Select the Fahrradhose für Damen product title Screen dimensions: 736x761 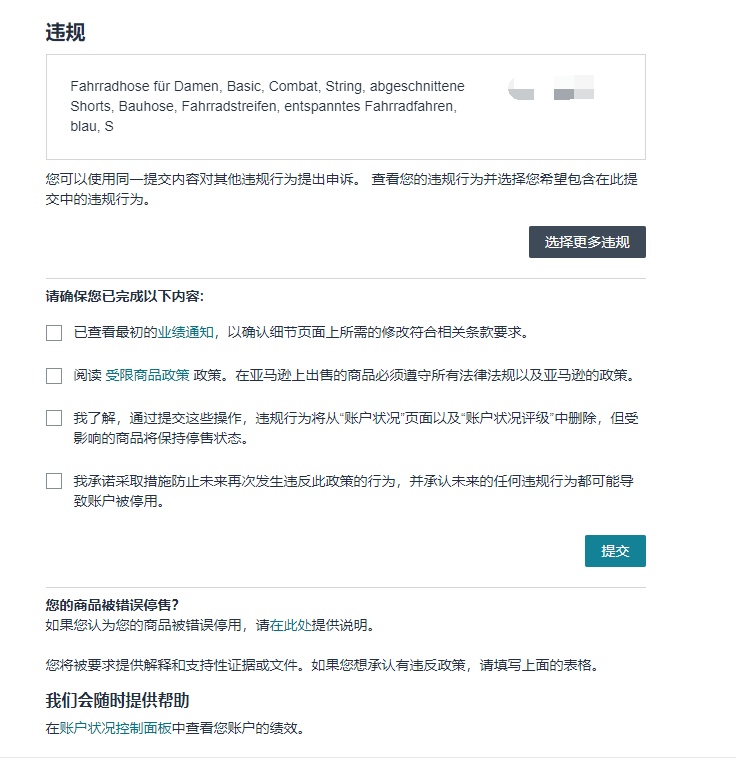click(267, 106)
